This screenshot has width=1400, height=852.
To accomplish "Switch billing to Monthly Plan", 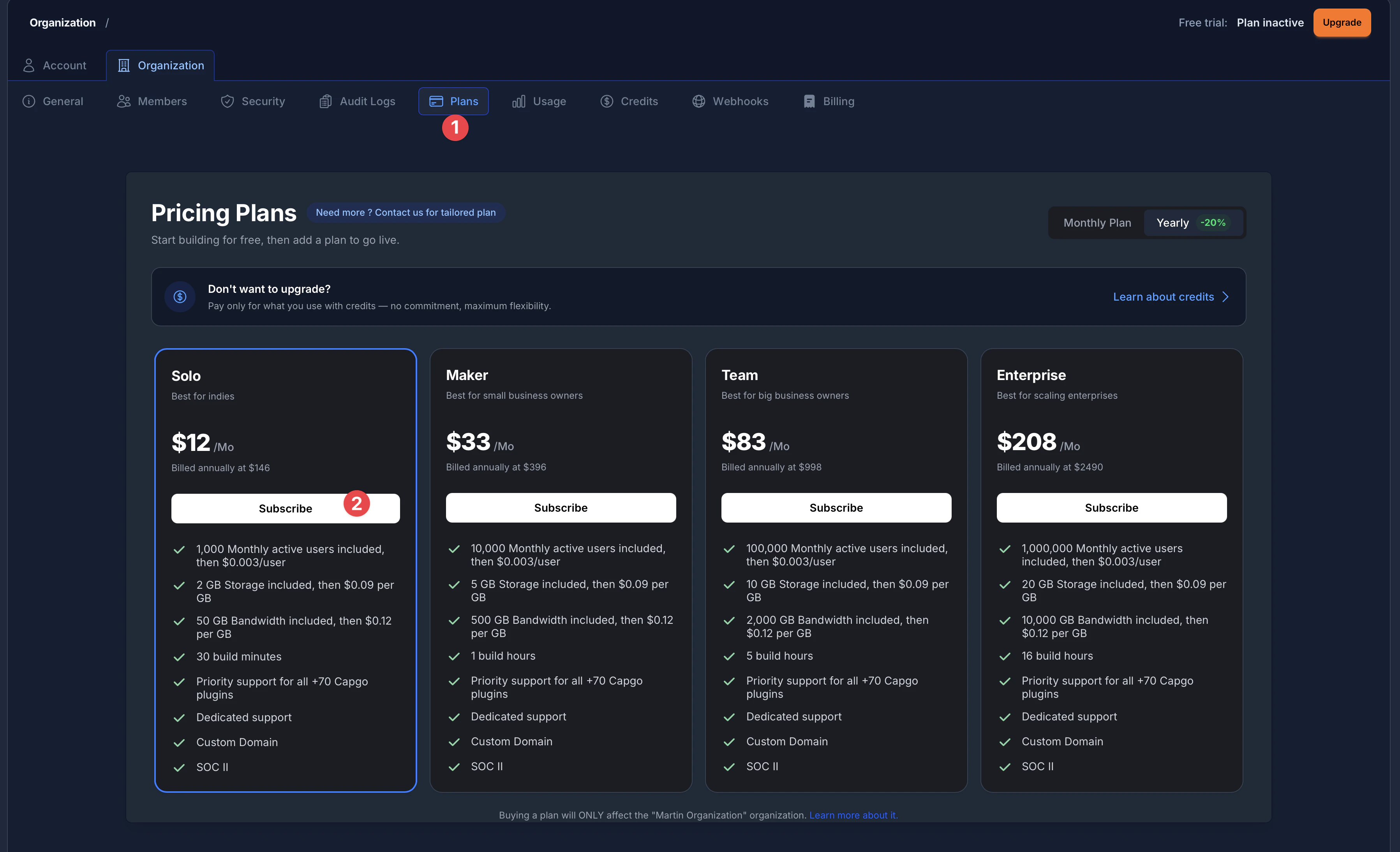I will pos(1097,223).
